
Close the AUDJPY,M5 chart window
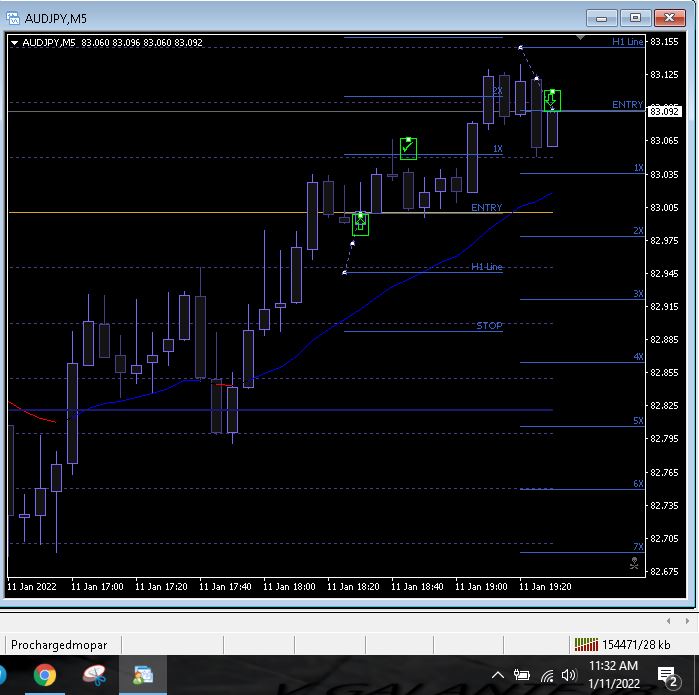[669, 18]
